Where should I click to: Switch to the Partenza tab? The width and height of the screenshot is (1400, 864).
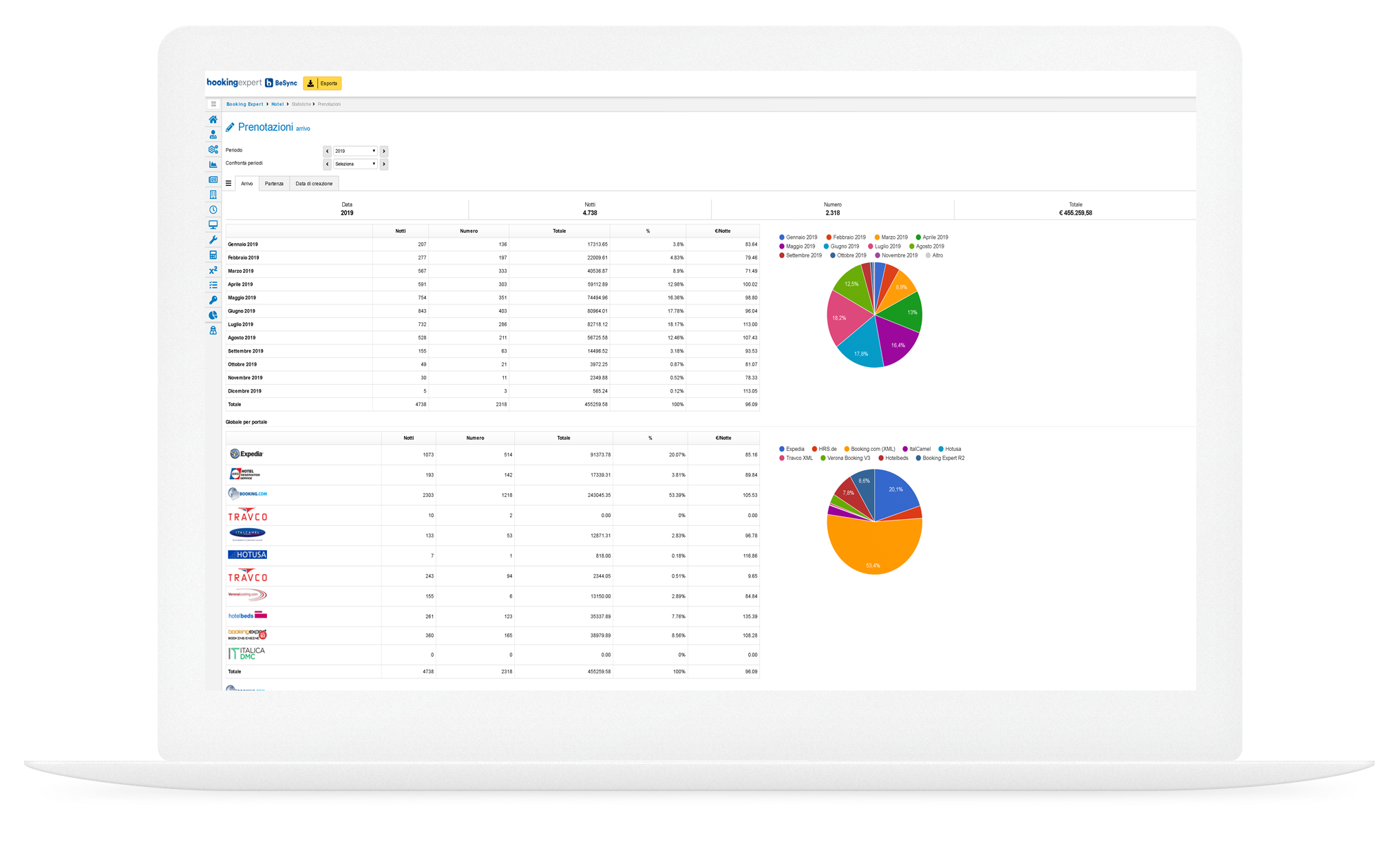274,184
